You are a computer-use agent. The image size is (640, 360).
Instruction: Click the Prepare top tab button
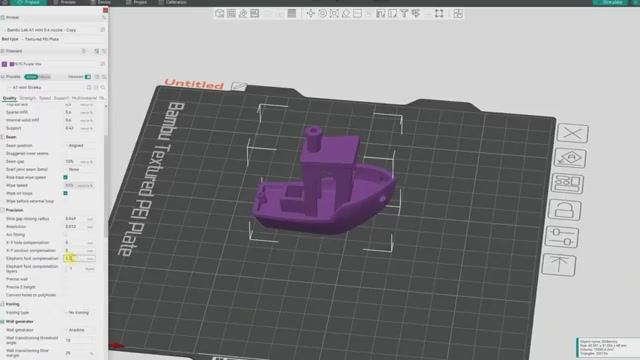click(x=29, y=2)
